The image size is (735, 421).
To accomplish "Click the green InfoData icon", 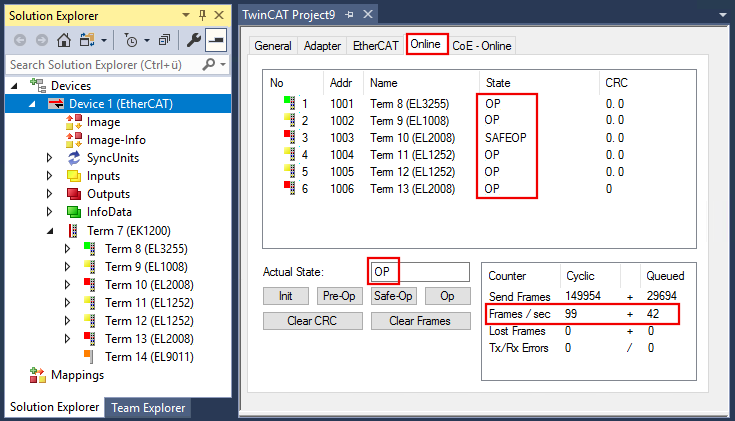I will tap(74, 212).
